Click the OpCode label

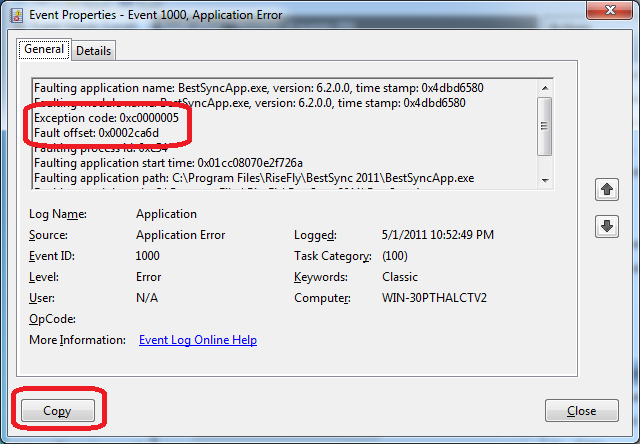[x=52, y=319]
